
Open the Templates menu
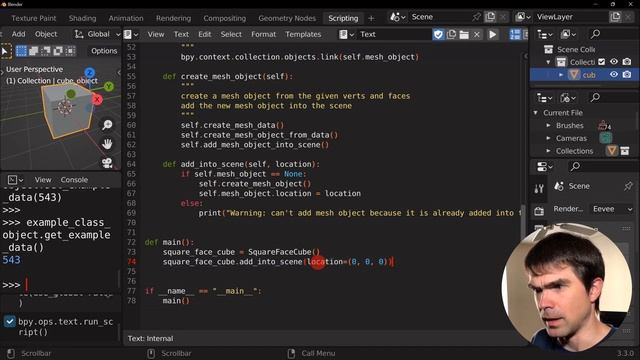(303, 34)
